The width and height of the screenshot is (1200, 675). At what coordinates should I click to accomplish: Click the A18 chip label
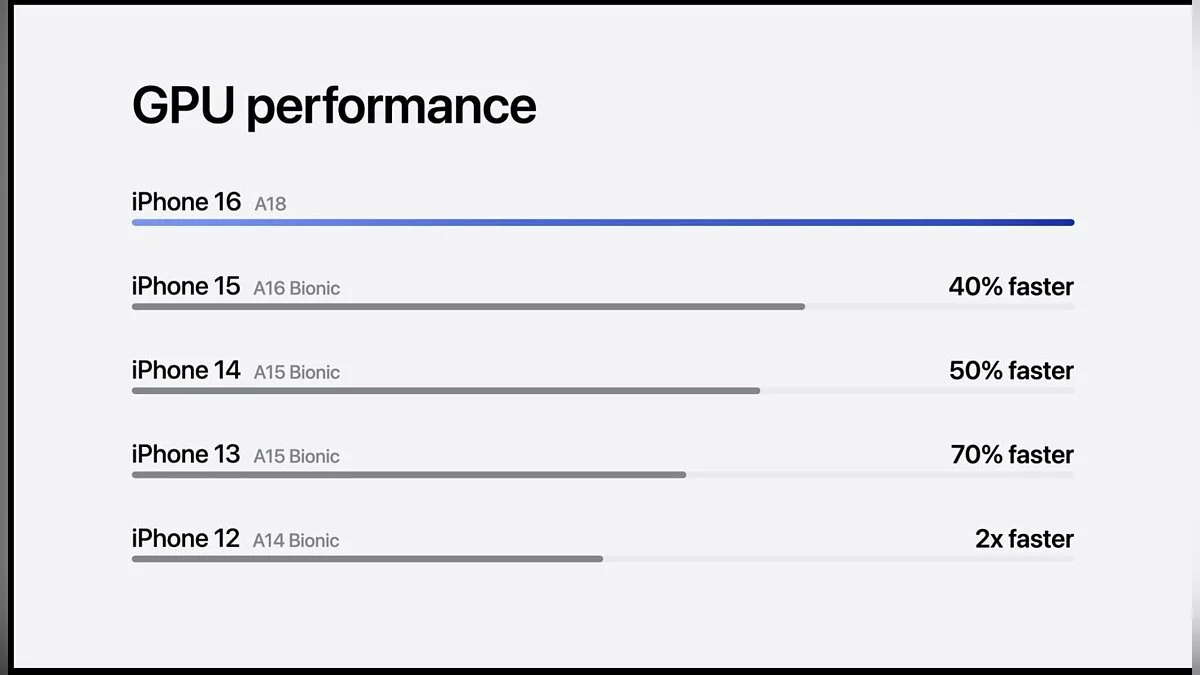(x=270, y=204)
